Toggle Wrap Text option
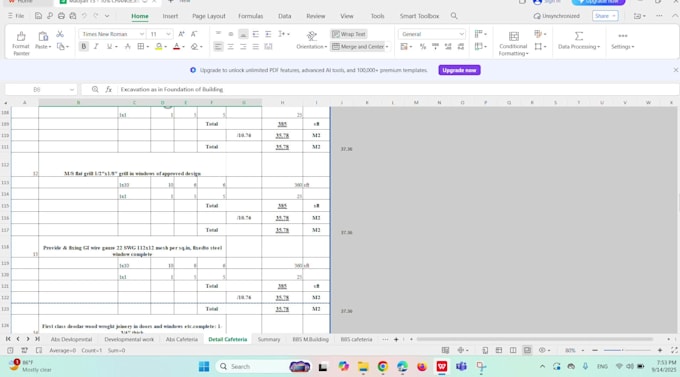 (349, 34)
